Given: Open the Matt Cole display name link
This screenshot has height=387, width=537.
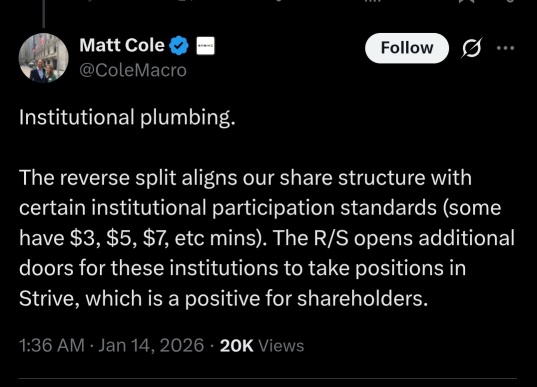Looking at the screenshot, I should [122, 45].
